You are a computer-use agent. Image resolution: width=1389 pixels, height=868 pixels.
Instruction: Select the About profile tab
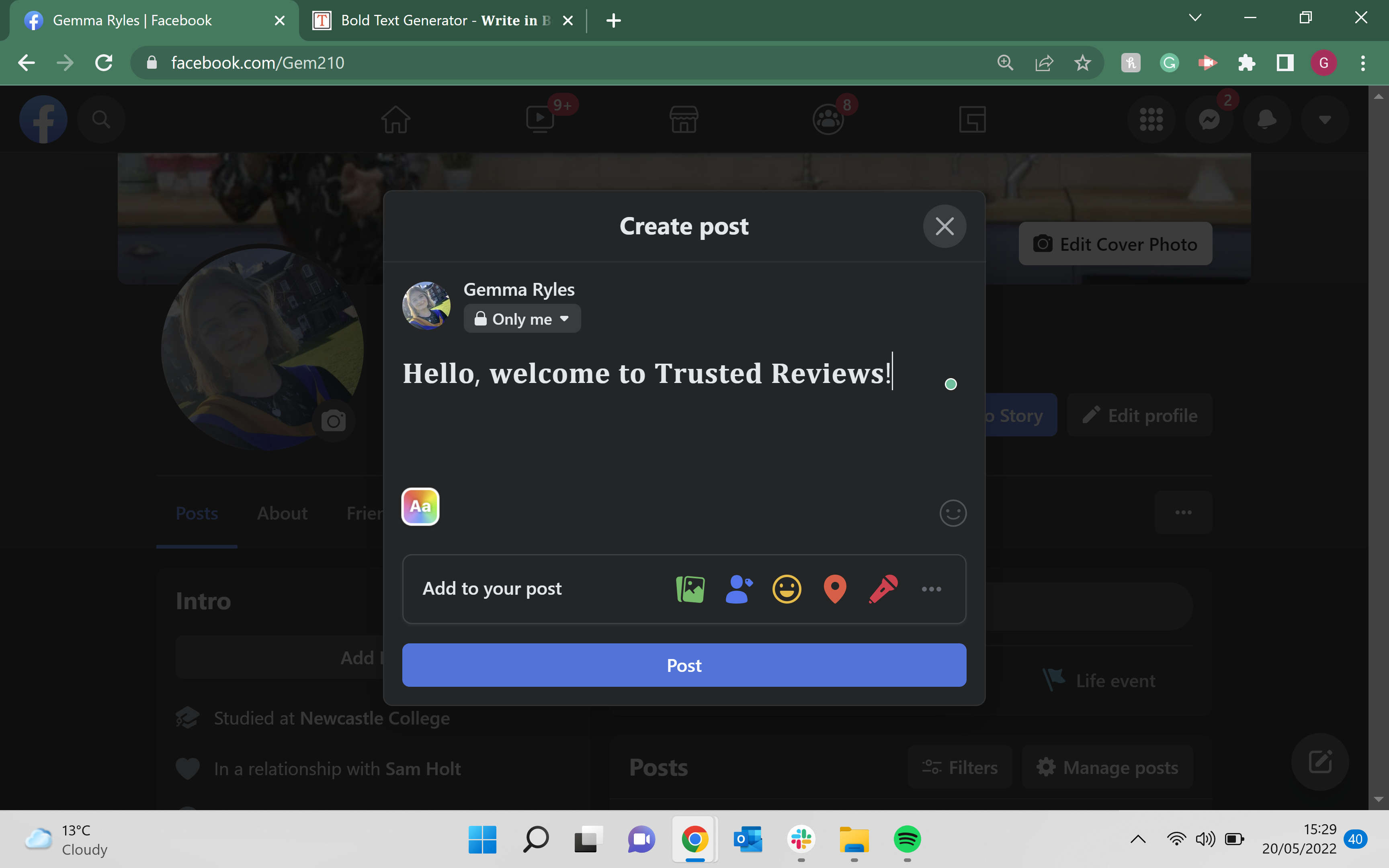pos(283,513)
